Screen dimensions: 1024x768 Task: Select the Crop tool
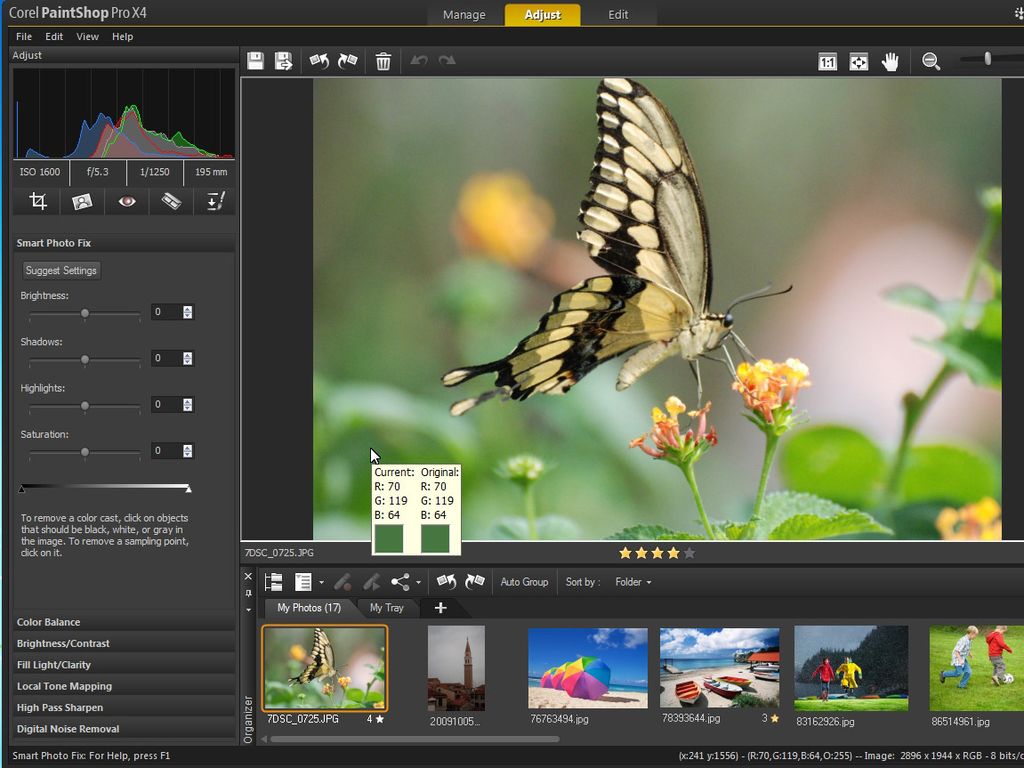[37, 201]
